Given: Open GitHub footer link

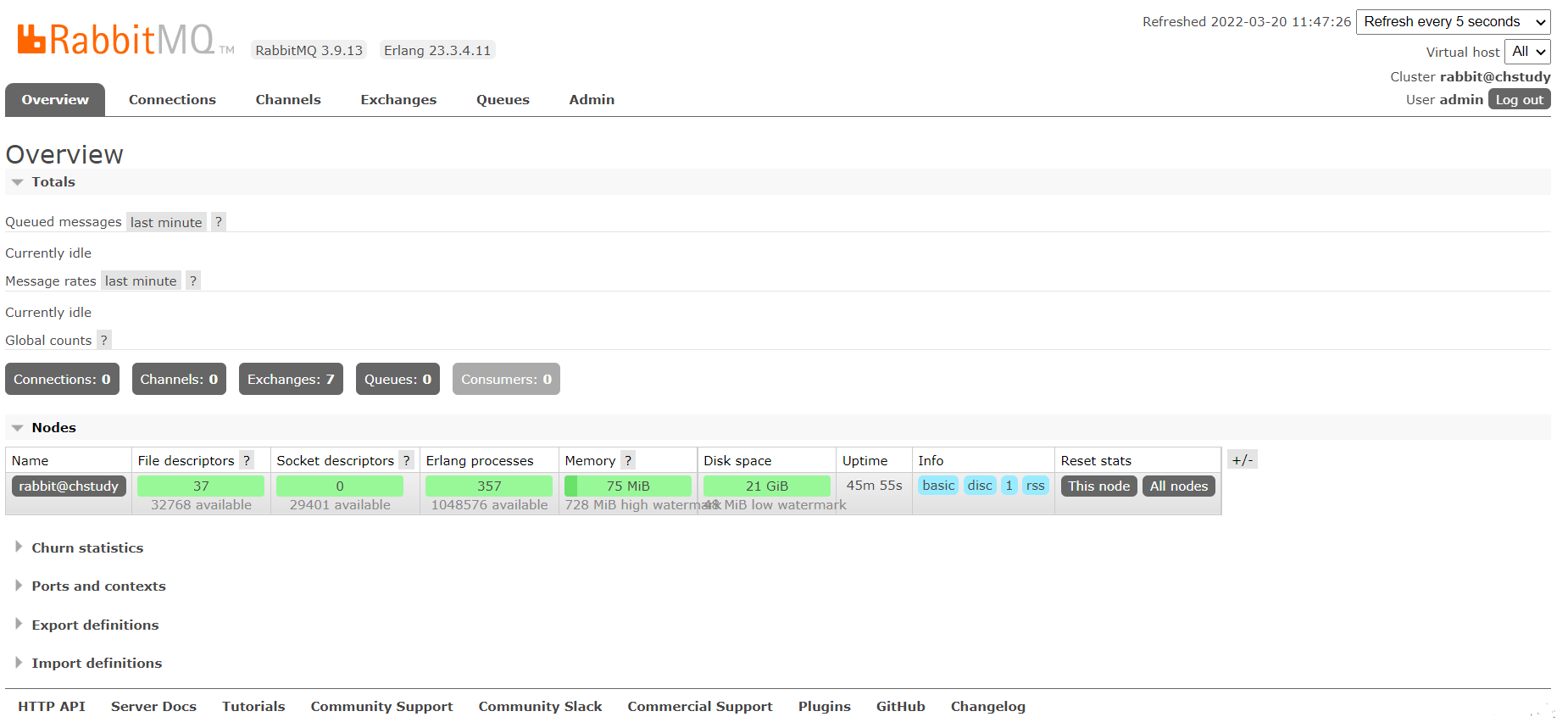Looking at the screenshot, I should point(900,706).
